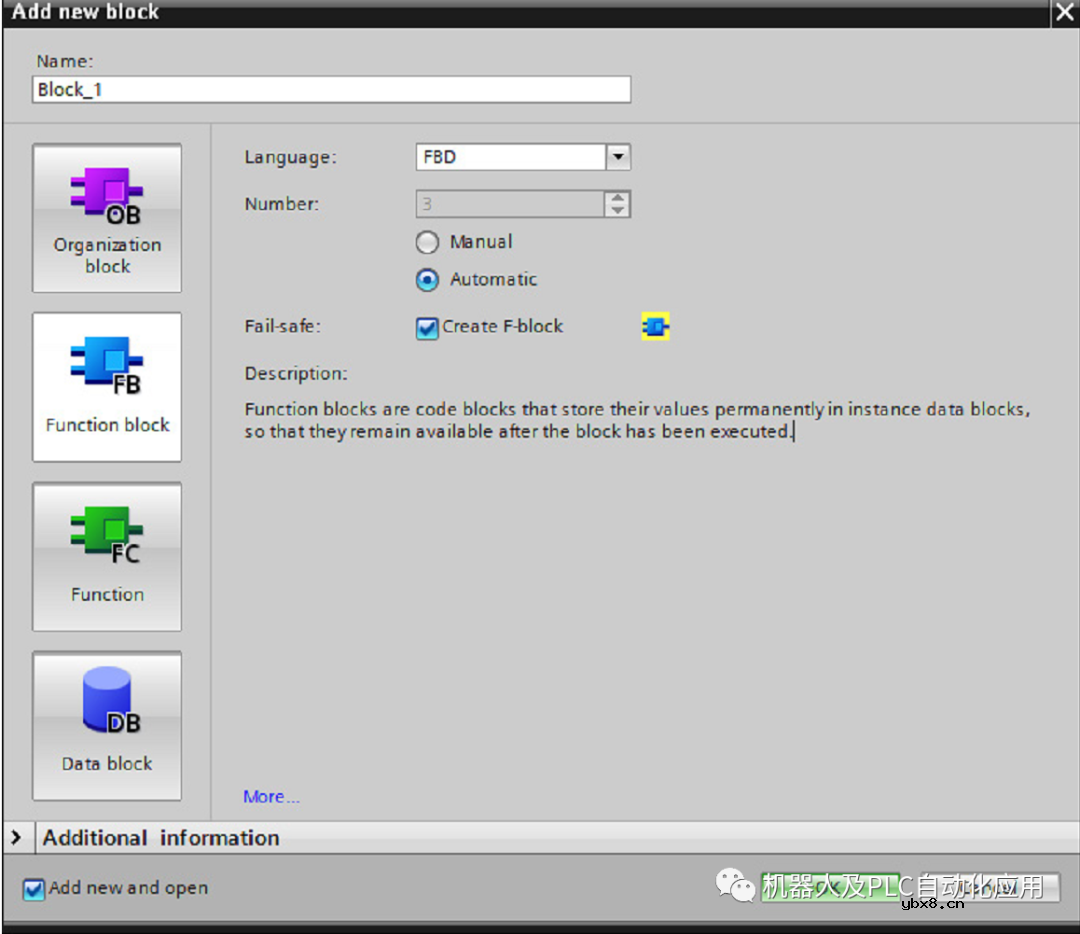
Task: Close the Add new block dialog
Action: [1064, 13]
